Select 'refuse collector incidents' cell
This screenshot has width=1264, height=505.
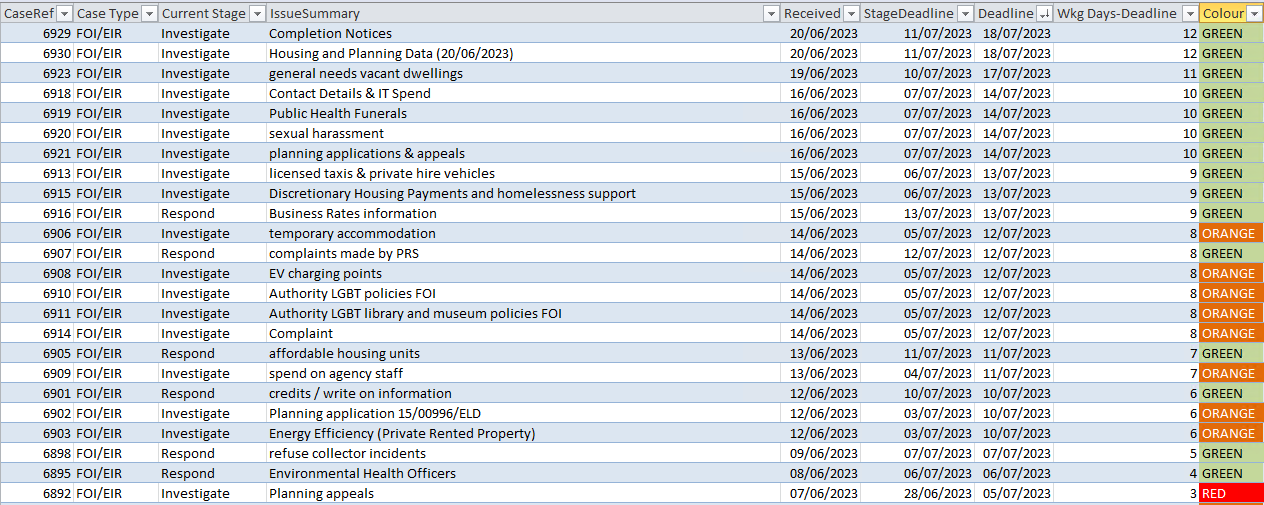(523, 453)
